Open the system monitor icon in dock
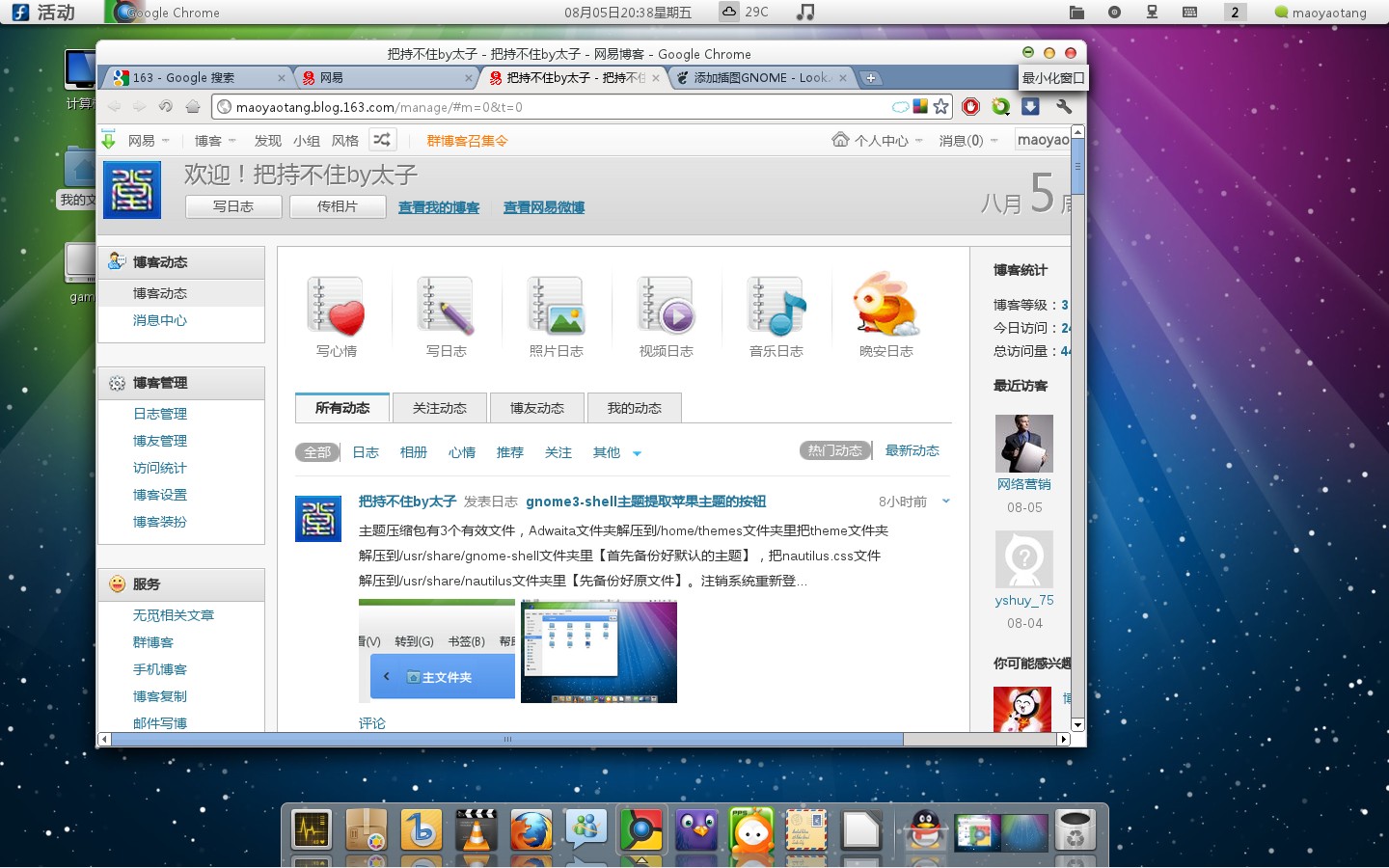 click(312, 830)
